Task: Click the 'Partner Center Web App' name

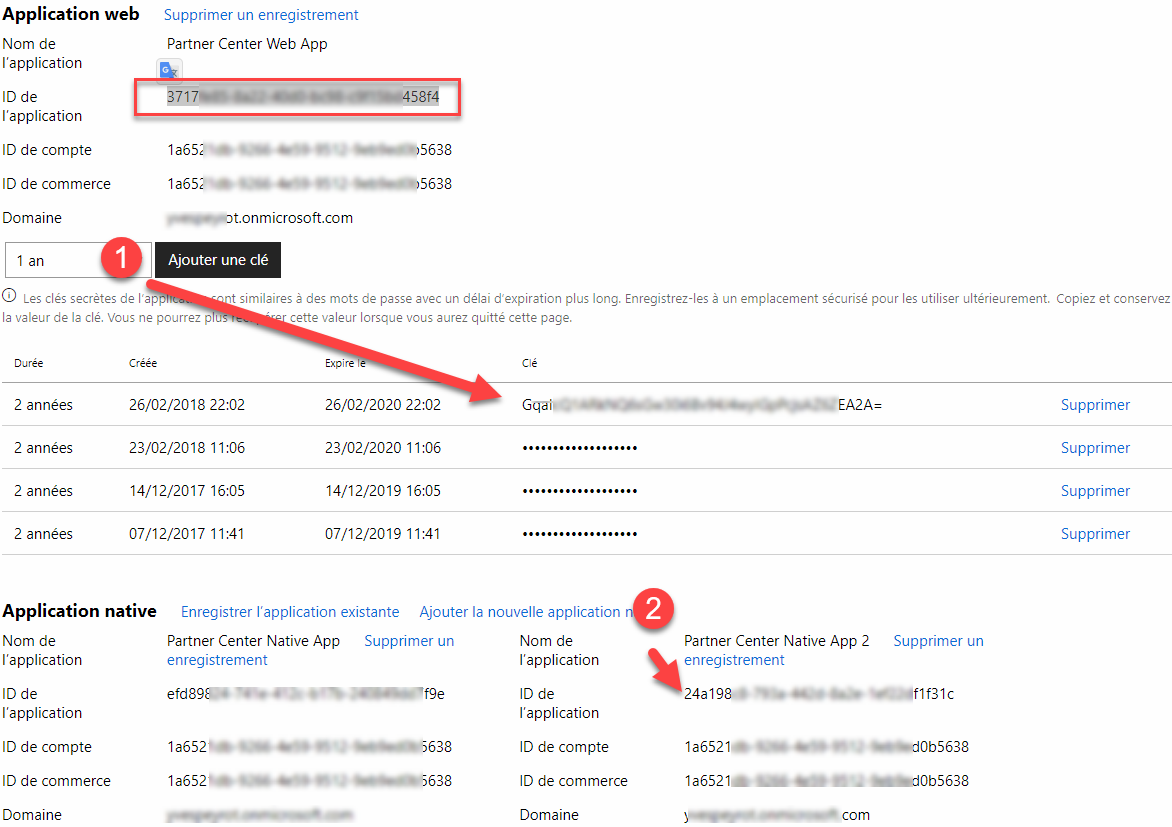Action: point(247,44)
